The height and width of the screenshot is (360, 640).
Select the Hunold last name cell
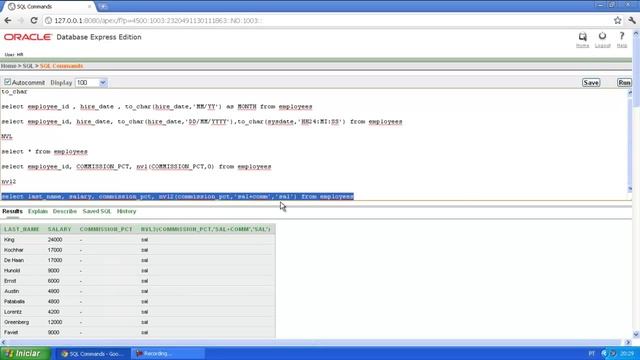point(12,271)
